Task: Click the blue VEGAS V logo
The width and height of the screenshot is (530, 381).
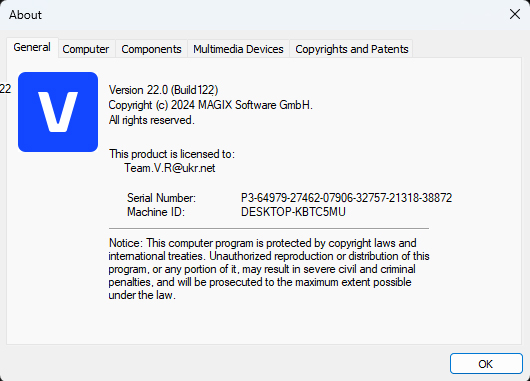Action: click(x=58, y=112)
